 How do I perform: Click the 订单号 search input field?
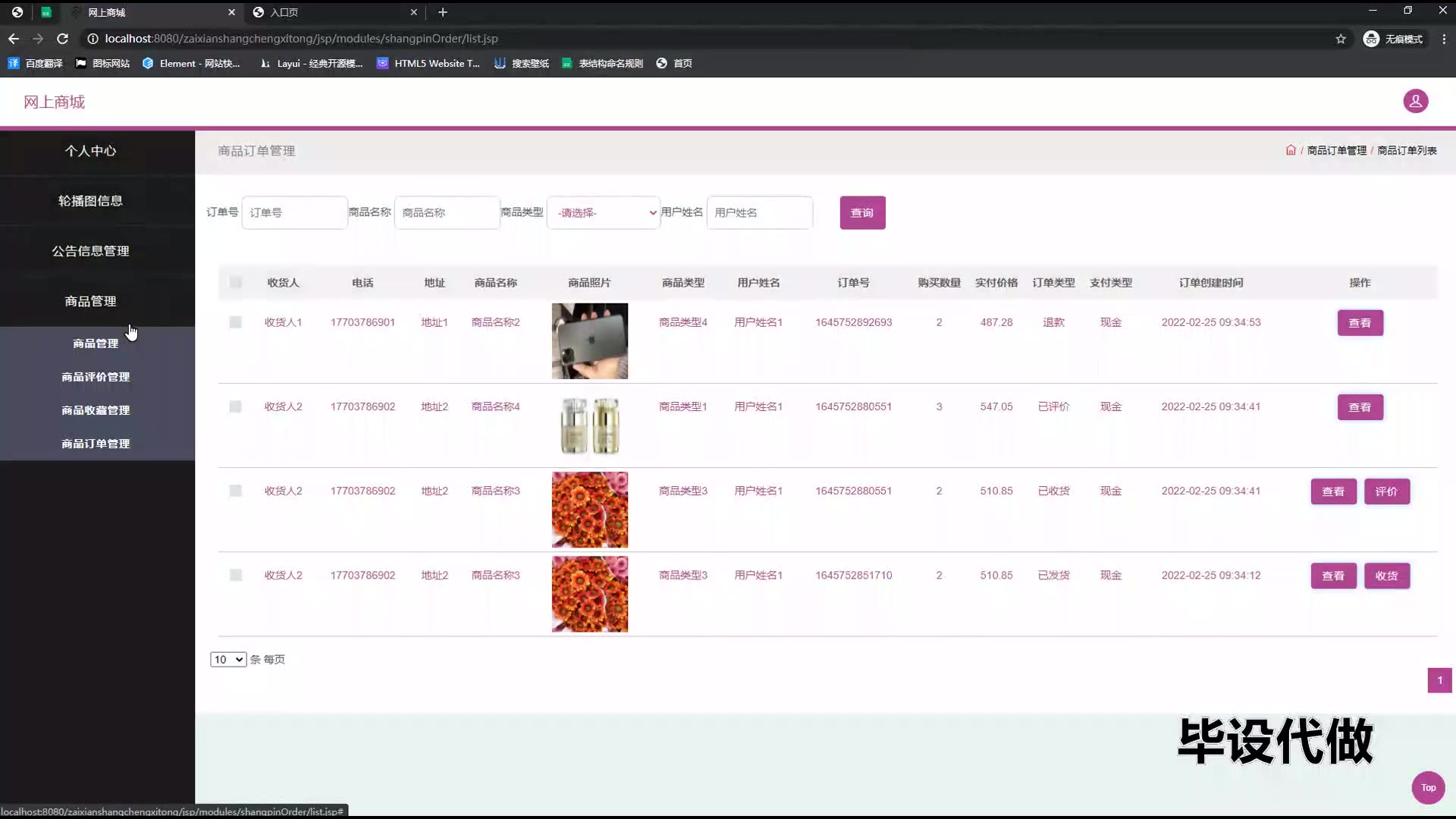point(294,213)
